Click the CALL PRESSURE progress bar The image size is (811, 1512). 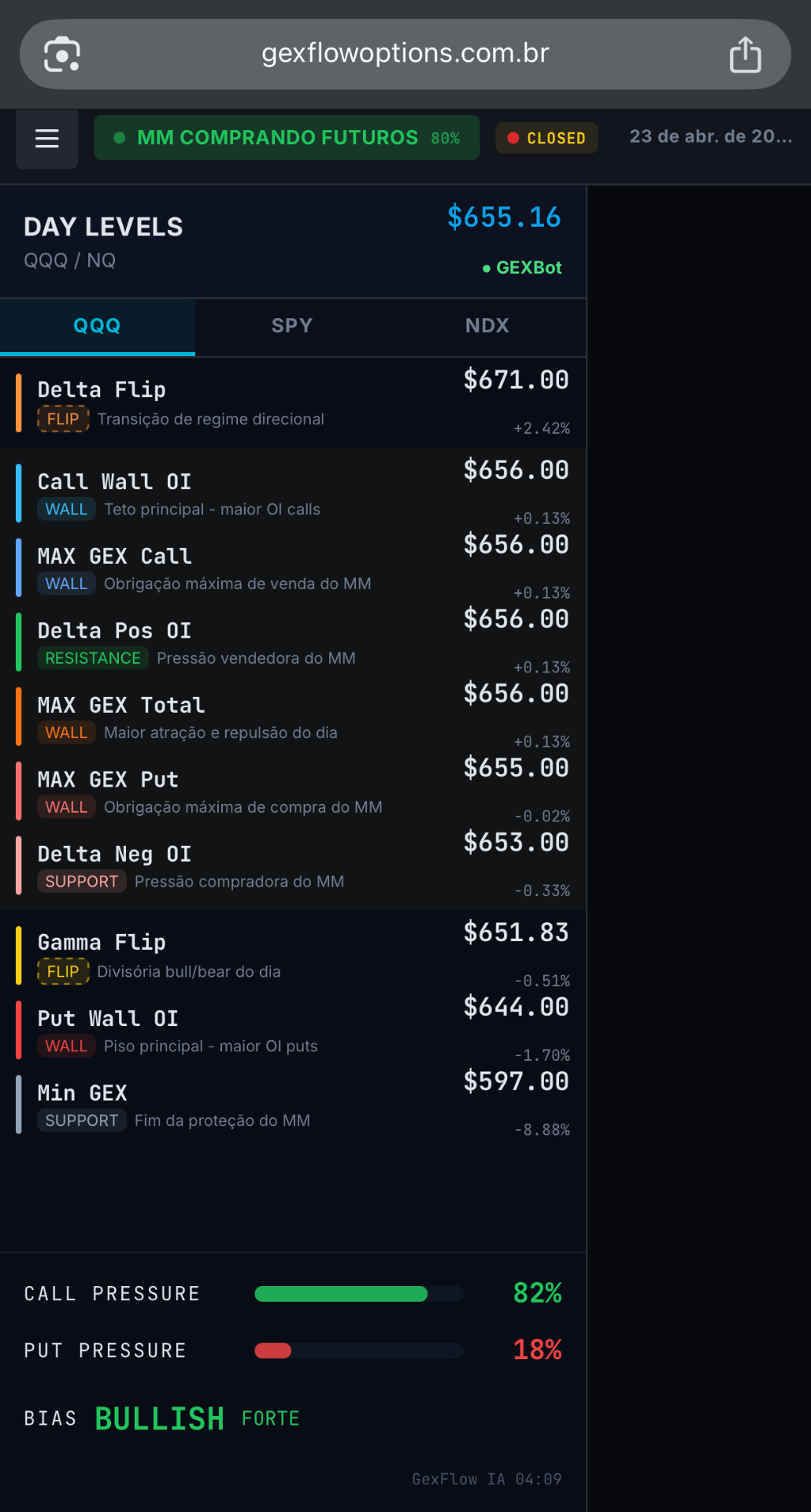point(358,1293)
